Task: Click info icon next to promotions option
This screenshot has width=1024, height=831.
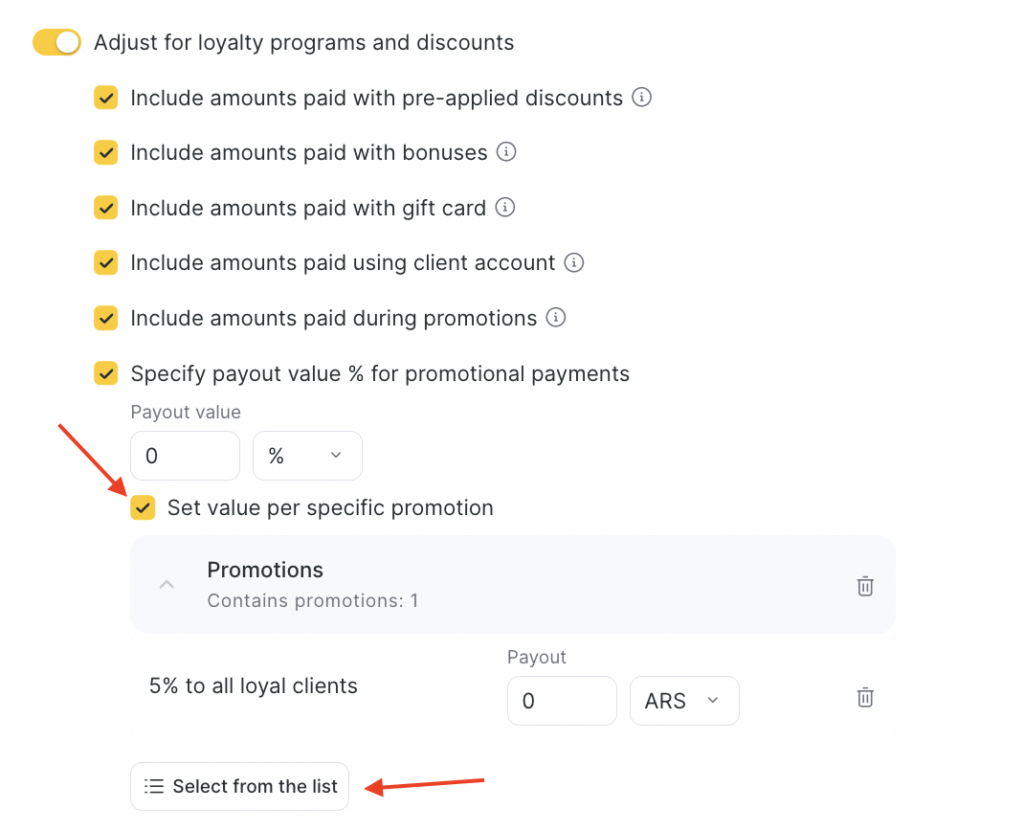Action: point(556,318)
